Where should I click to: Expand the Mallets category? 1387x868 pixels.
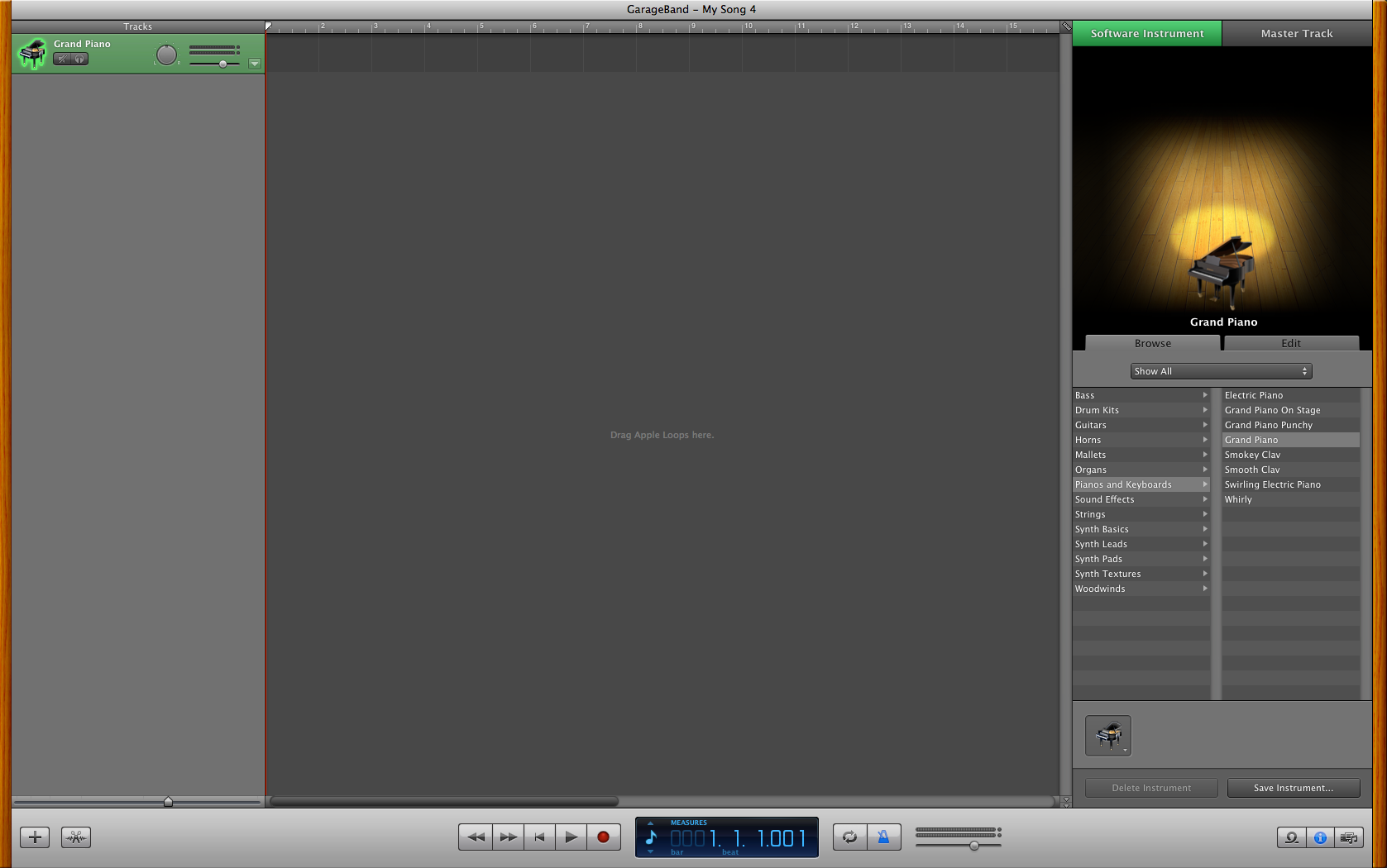[x=1141, y=455]
